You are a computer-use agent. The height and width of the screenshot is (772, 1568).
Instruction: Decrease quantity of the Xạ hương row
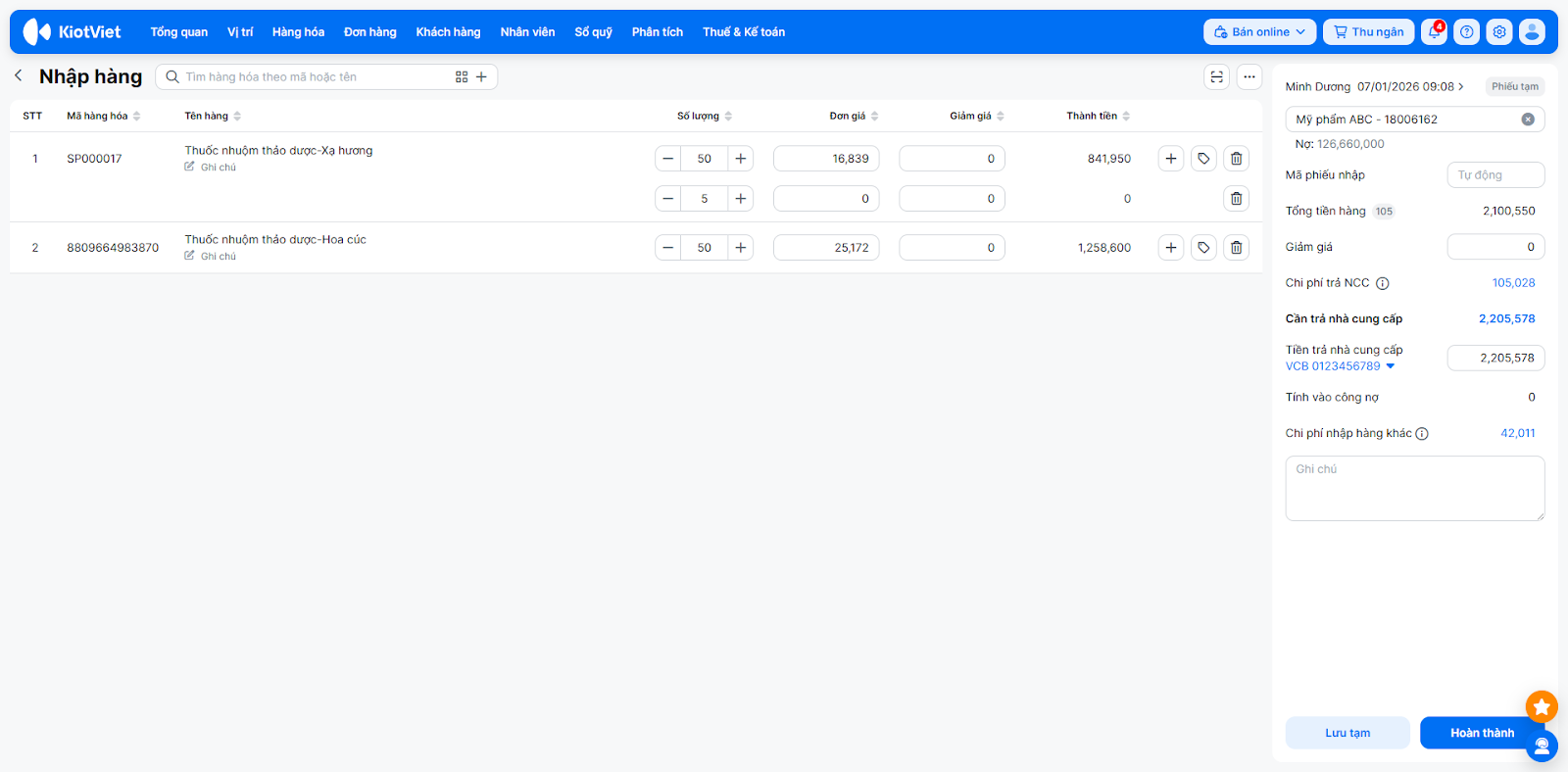tap(668, 159)
